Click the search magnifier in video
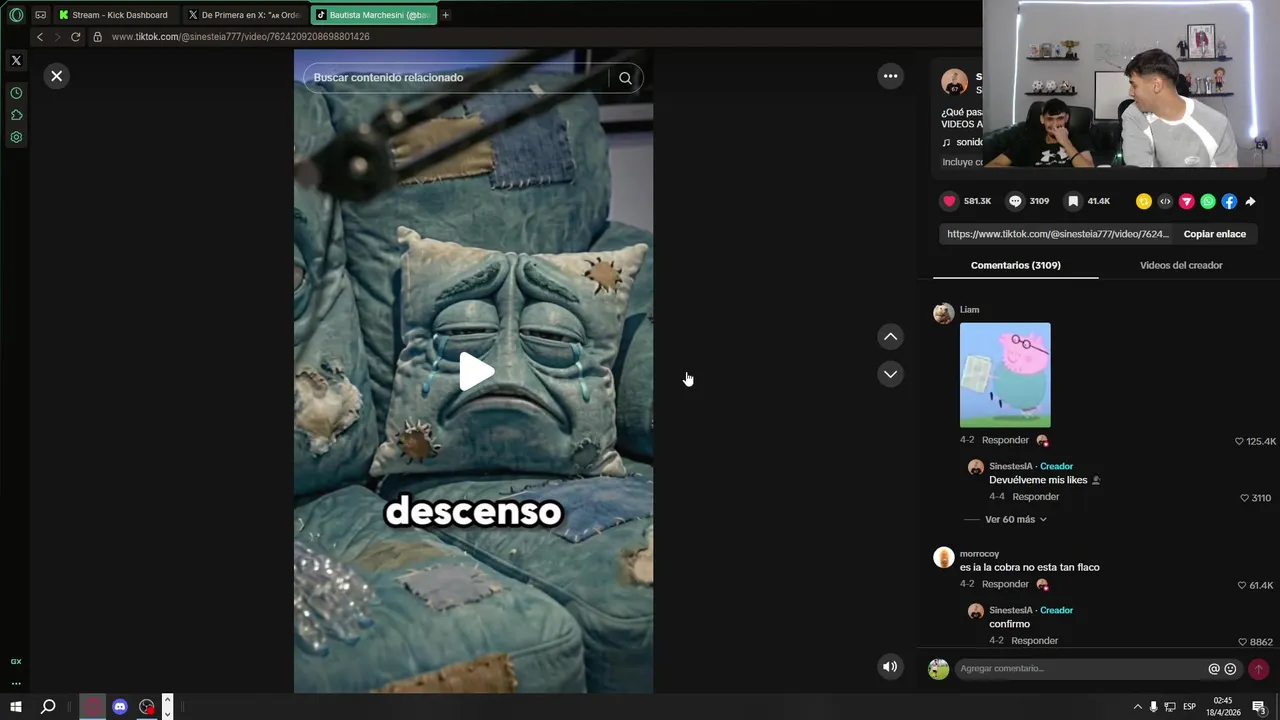 tap(625, 78)
